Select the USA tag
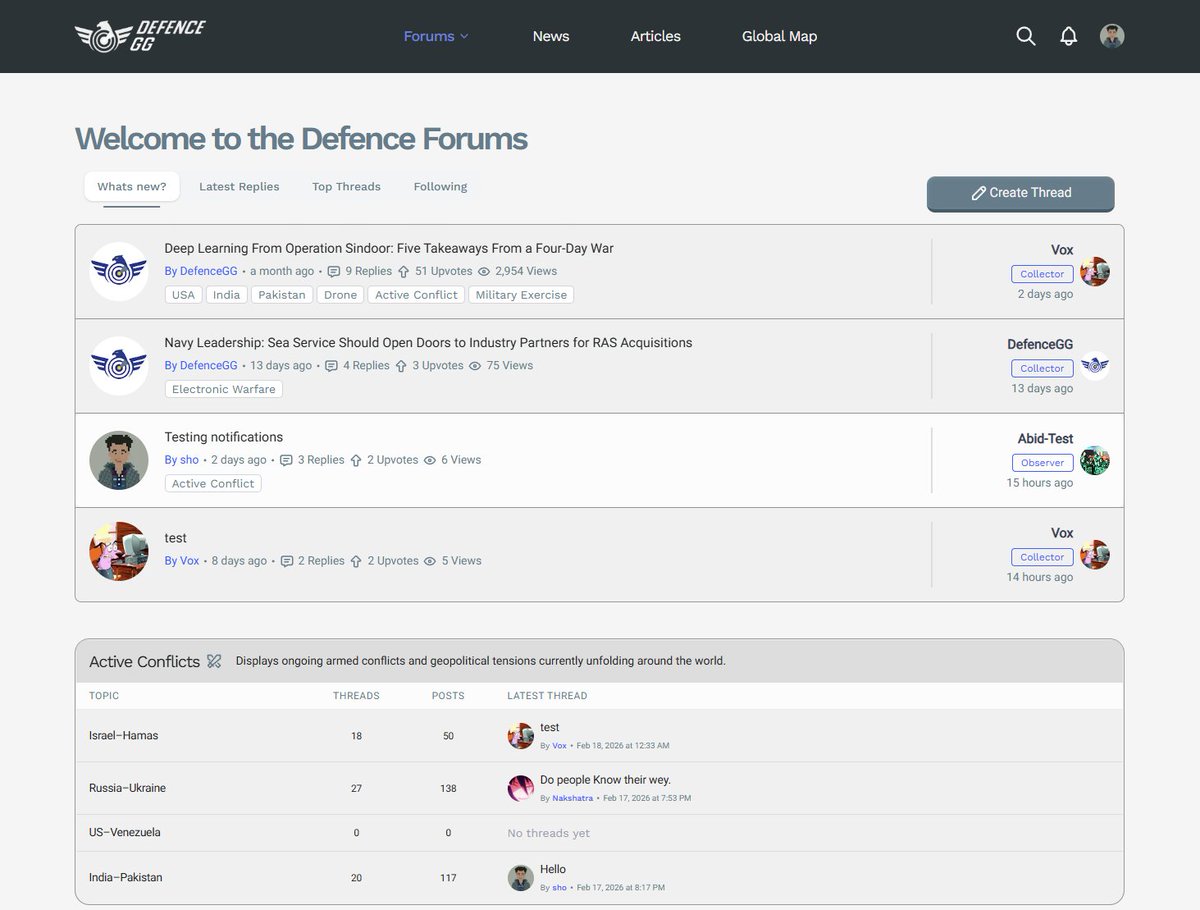 tap(183, 295)
